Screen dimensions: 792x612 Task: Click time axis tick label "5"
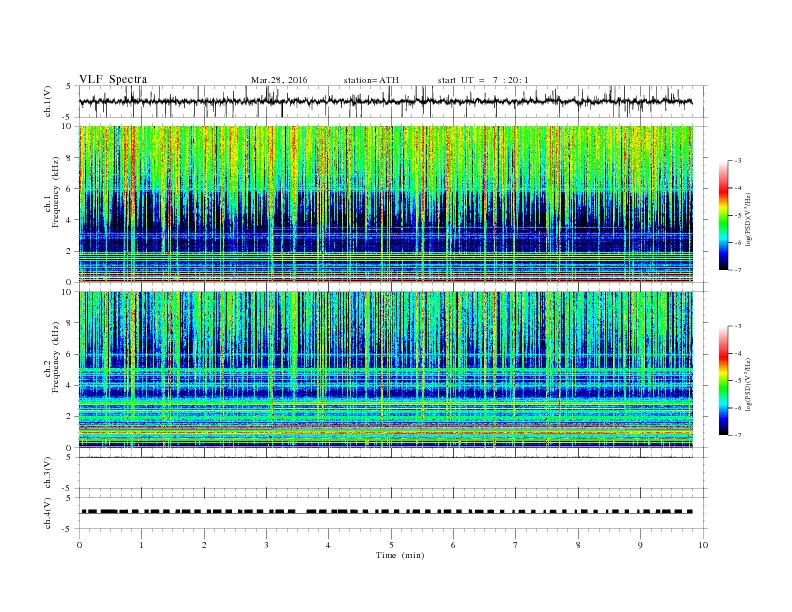(391, 545)
